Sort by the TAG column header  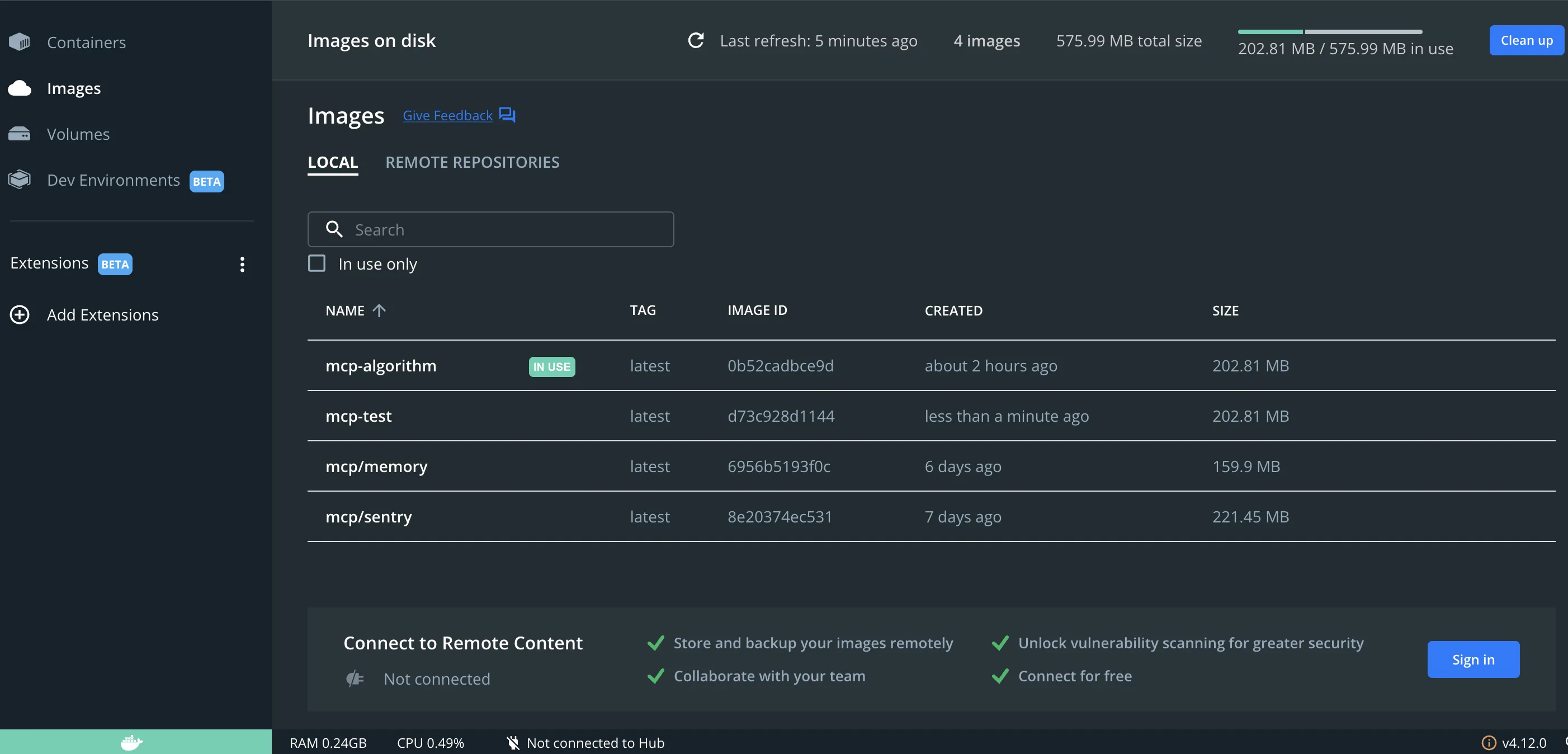click(643, 310)
